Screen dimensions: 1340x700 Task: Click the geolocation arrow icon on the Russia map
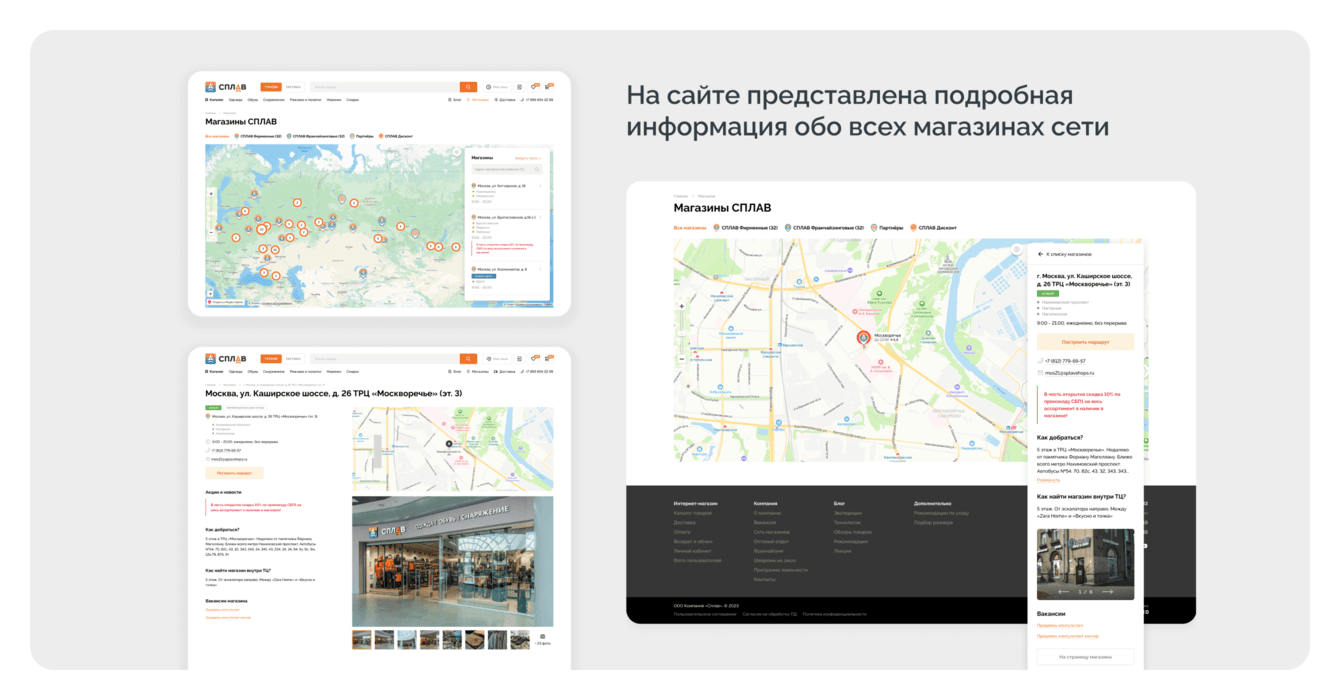tap(210, 294)
